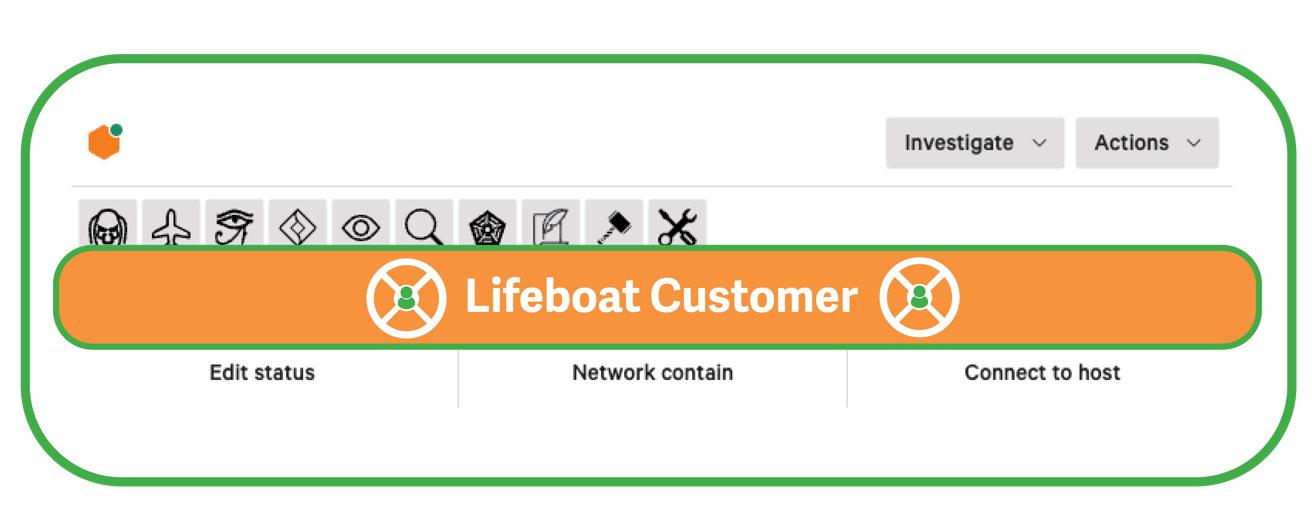Screen dimensions: 1312x528
Task: Open the spider web pentagon icon
Action: coord(488,224)
